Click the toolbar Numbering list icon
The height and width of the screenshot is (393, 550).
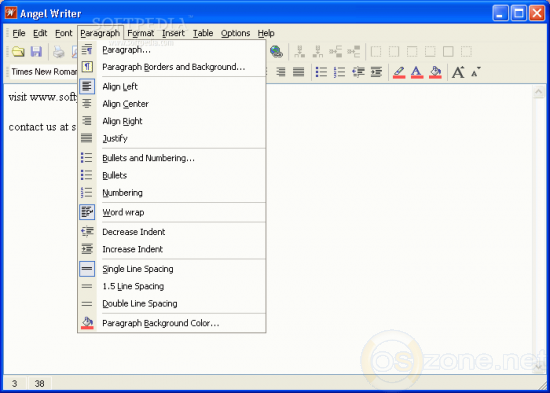339,72
